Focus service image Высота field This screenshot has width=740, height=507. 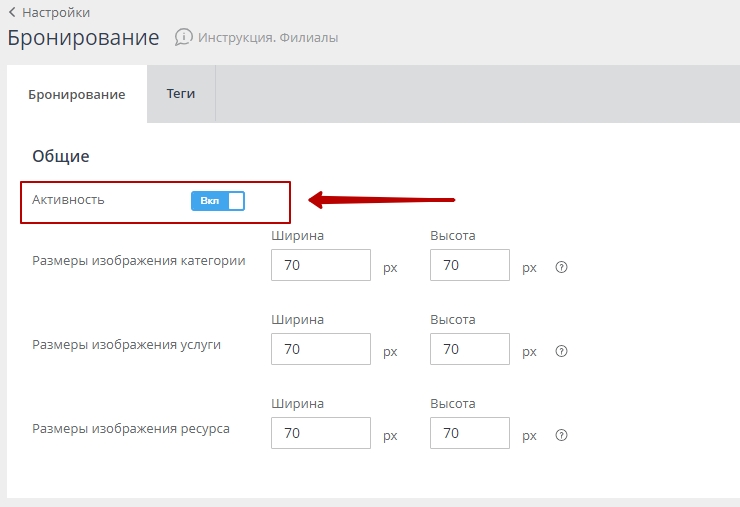pyautogui.click(x=470, y=350)
